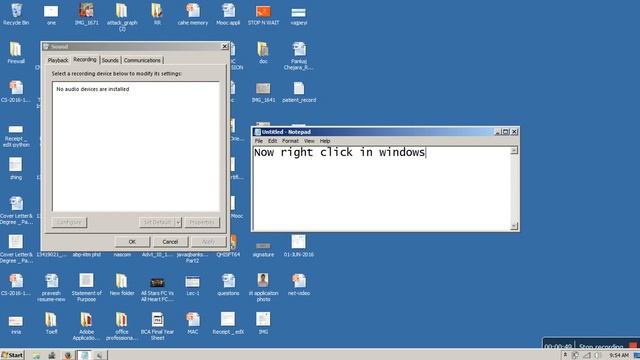Select the net-video file icon
This screenshot has height=360, width=640.
(299, 284)
